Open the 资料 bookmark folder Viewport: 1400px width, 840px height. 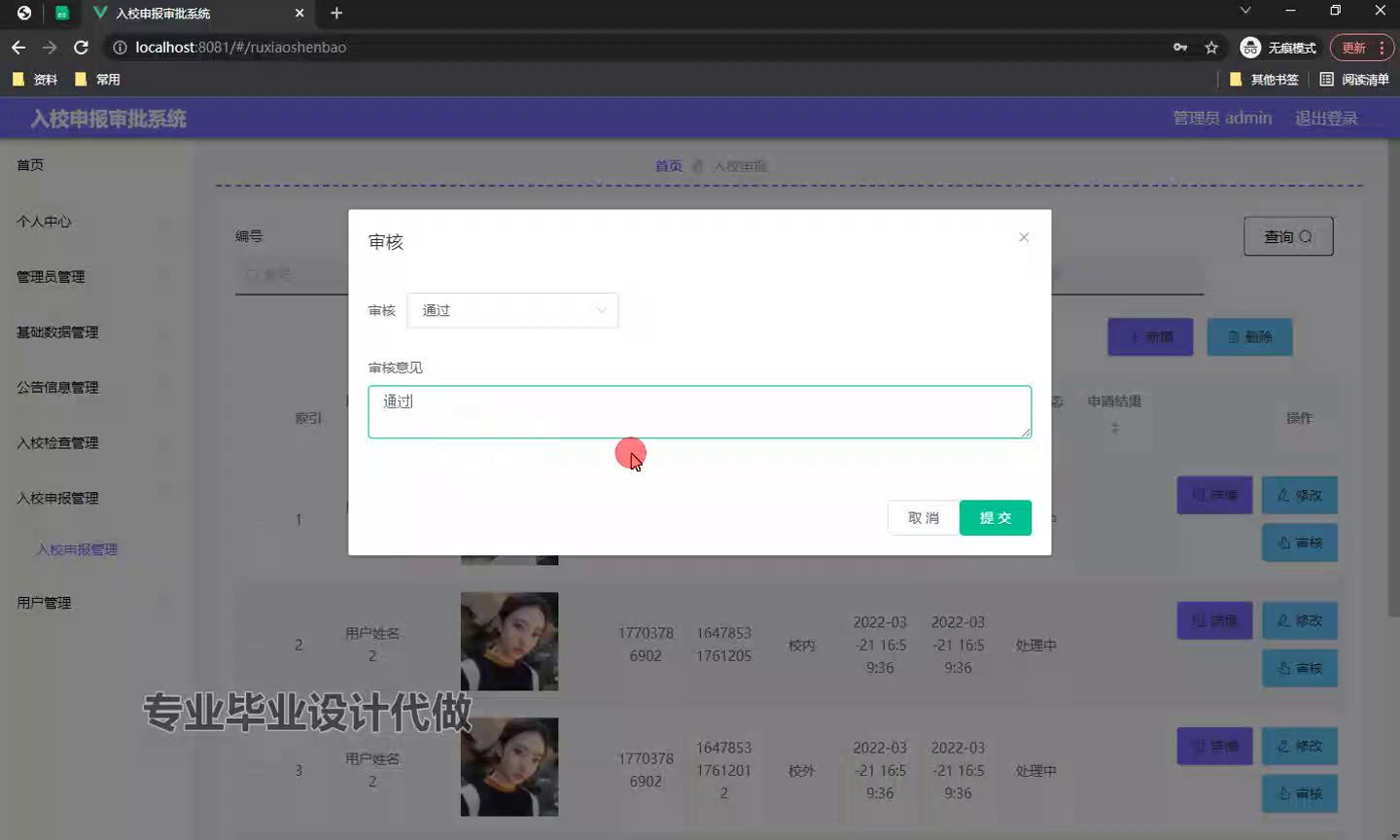tap(35, 80)
